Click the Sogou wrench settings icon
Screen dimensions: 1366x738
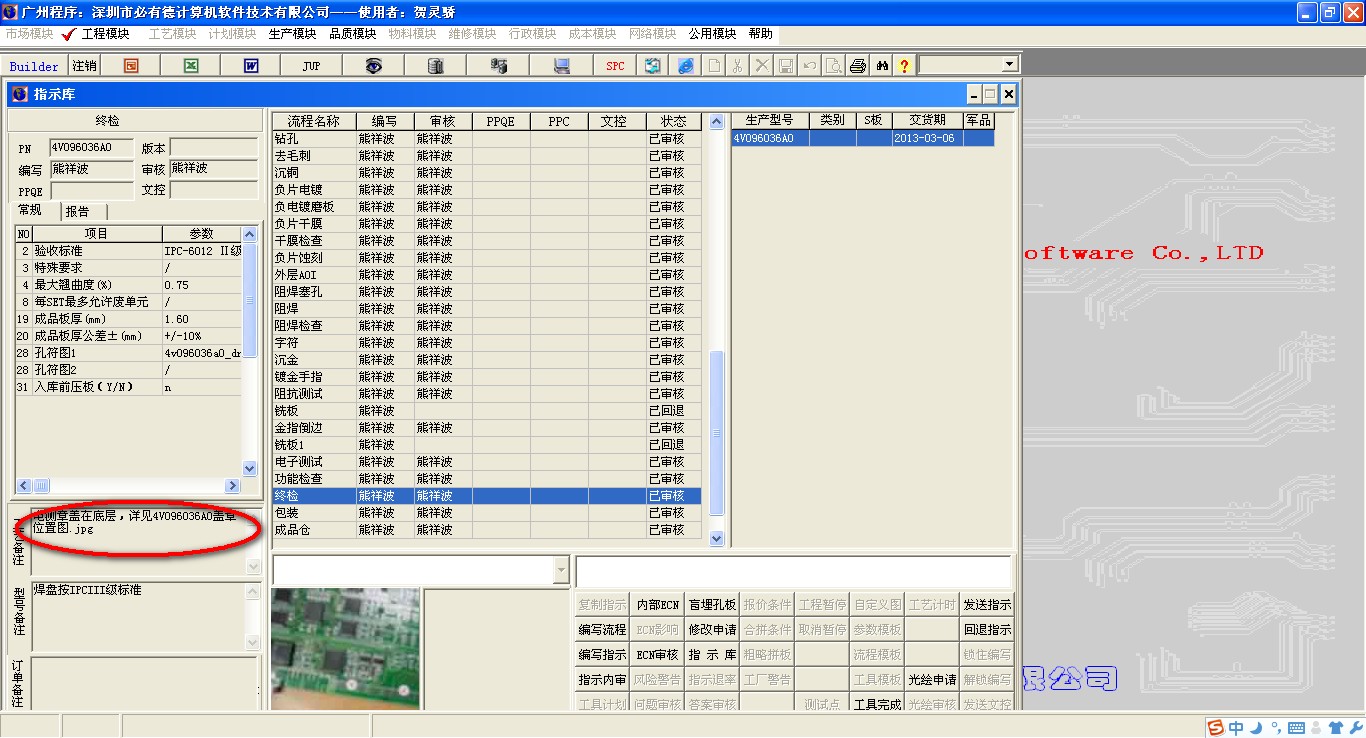point(1356,727)
